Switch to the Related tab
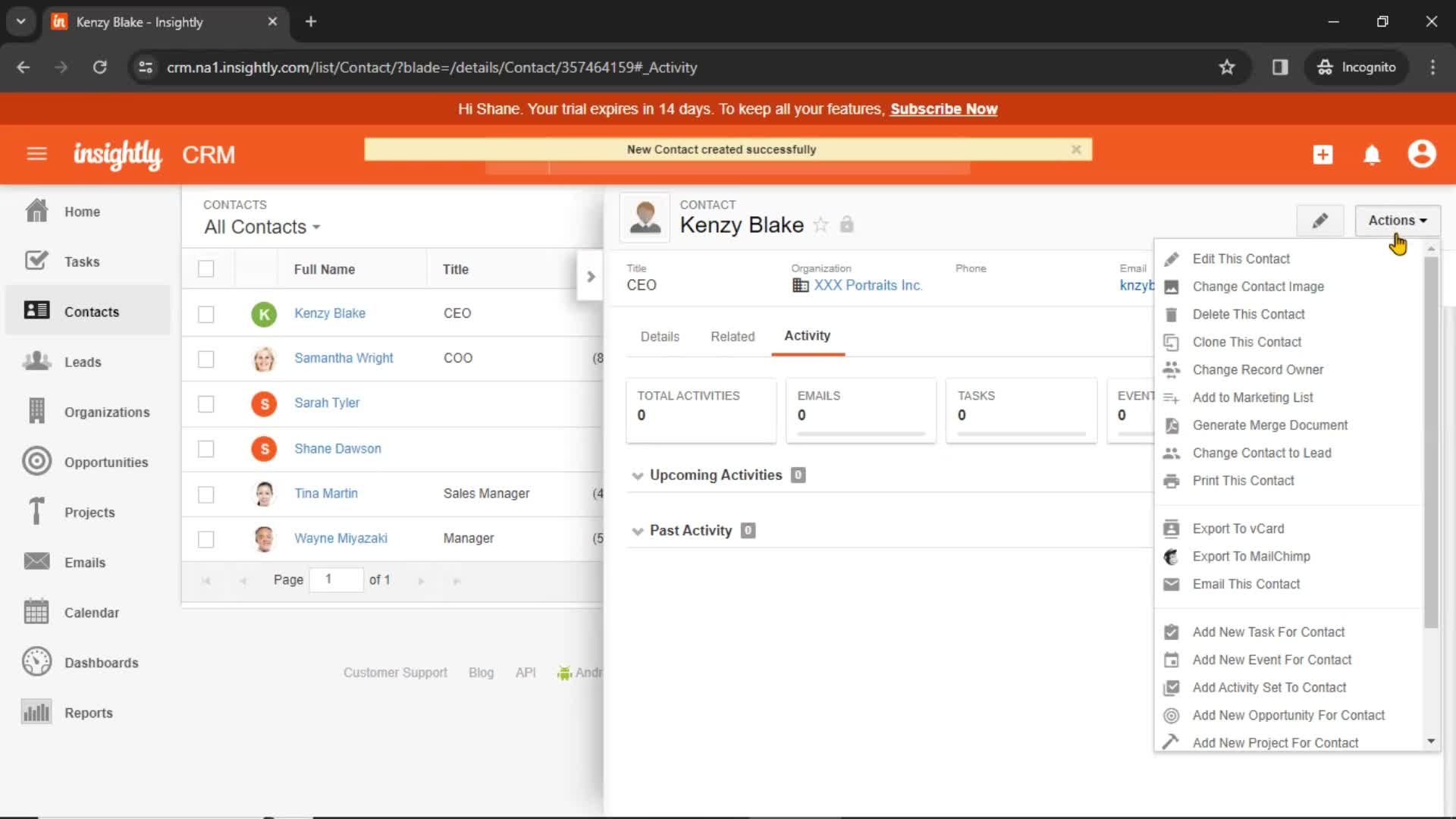The height and width of the screenshot is (819, 1456). tap(733, 335)
